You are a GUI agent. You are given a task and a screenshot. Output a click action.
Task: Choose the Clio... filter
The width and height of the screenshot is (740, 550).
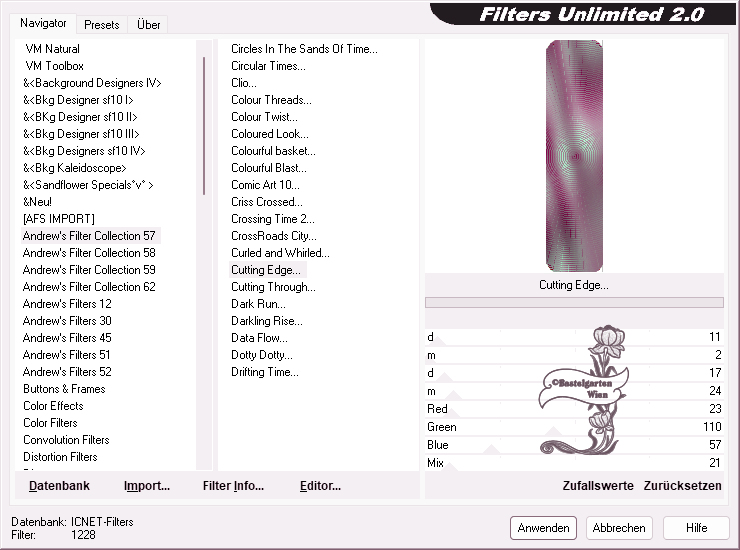point(244,83)
